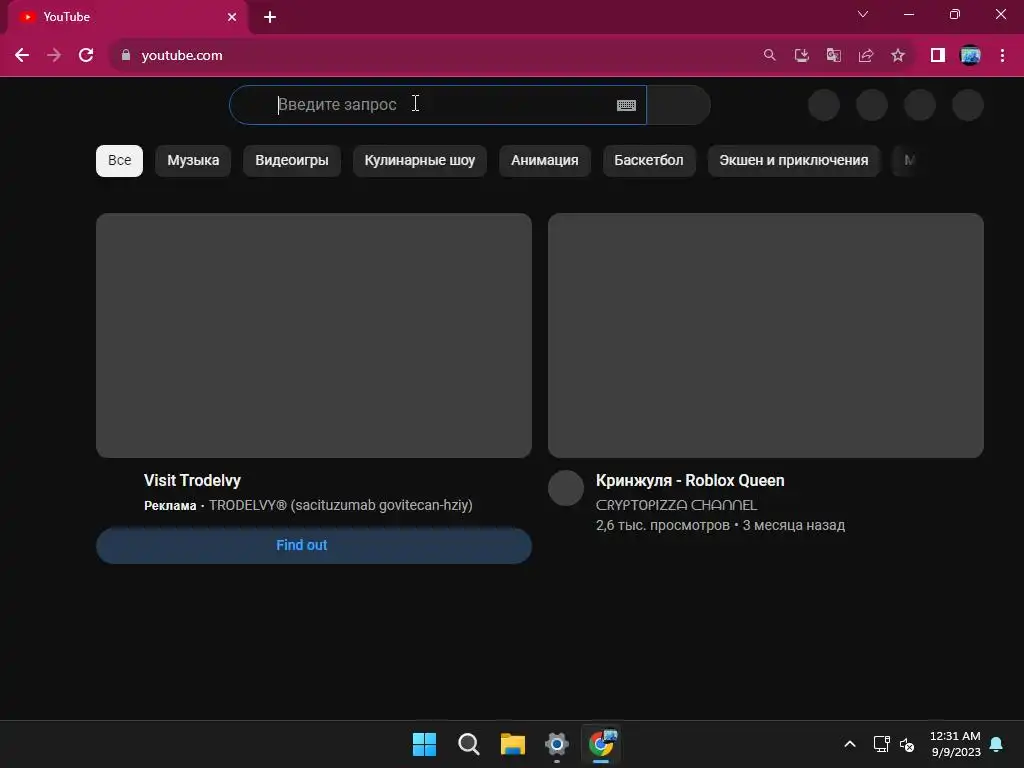This screenshot has height=768, width=1024.
Task: Click the TRODELVY® (sacituzumab govitecan-hziy) advertiser text
Action: (341, 505)
